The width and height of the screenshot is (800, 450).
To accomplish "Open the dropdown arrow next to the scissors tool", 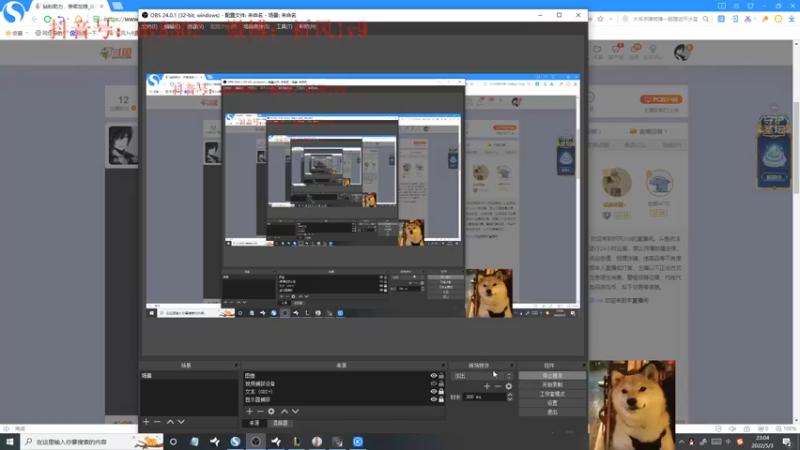I will 755,19.
